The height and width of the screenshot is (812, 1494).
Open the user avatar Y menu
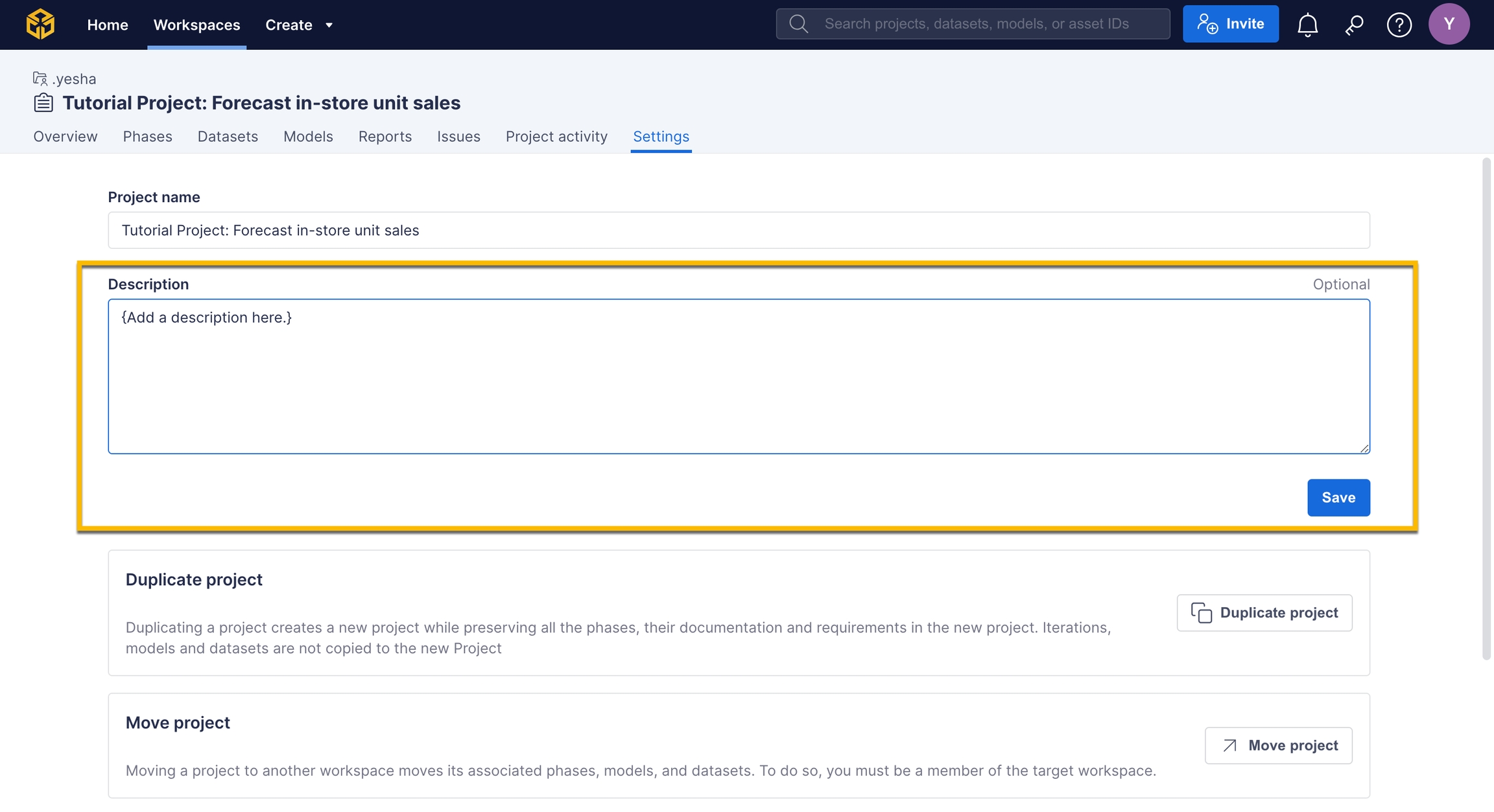pyautogui.click(x=1449, y=24)
